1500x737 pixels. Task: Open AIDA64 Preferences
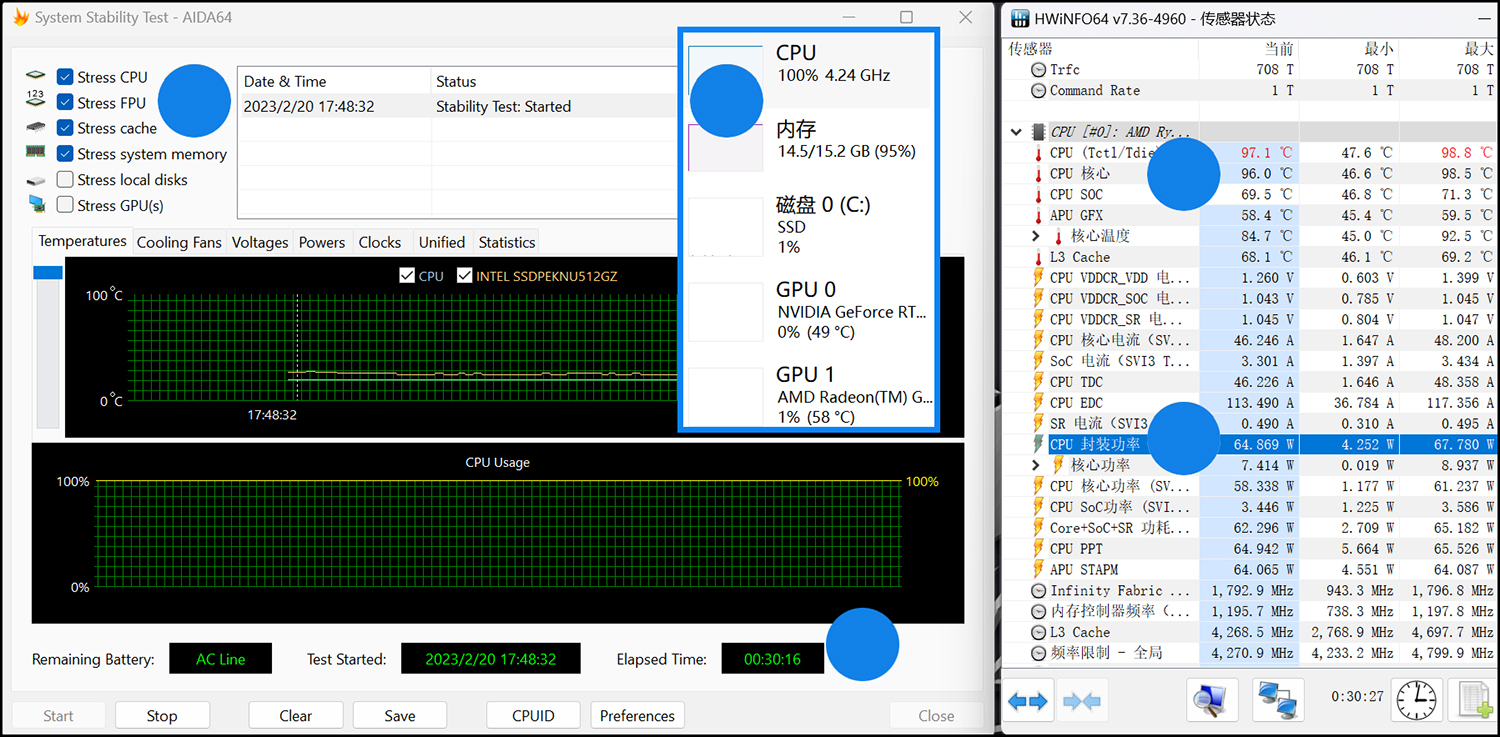(x=638, y=715)
